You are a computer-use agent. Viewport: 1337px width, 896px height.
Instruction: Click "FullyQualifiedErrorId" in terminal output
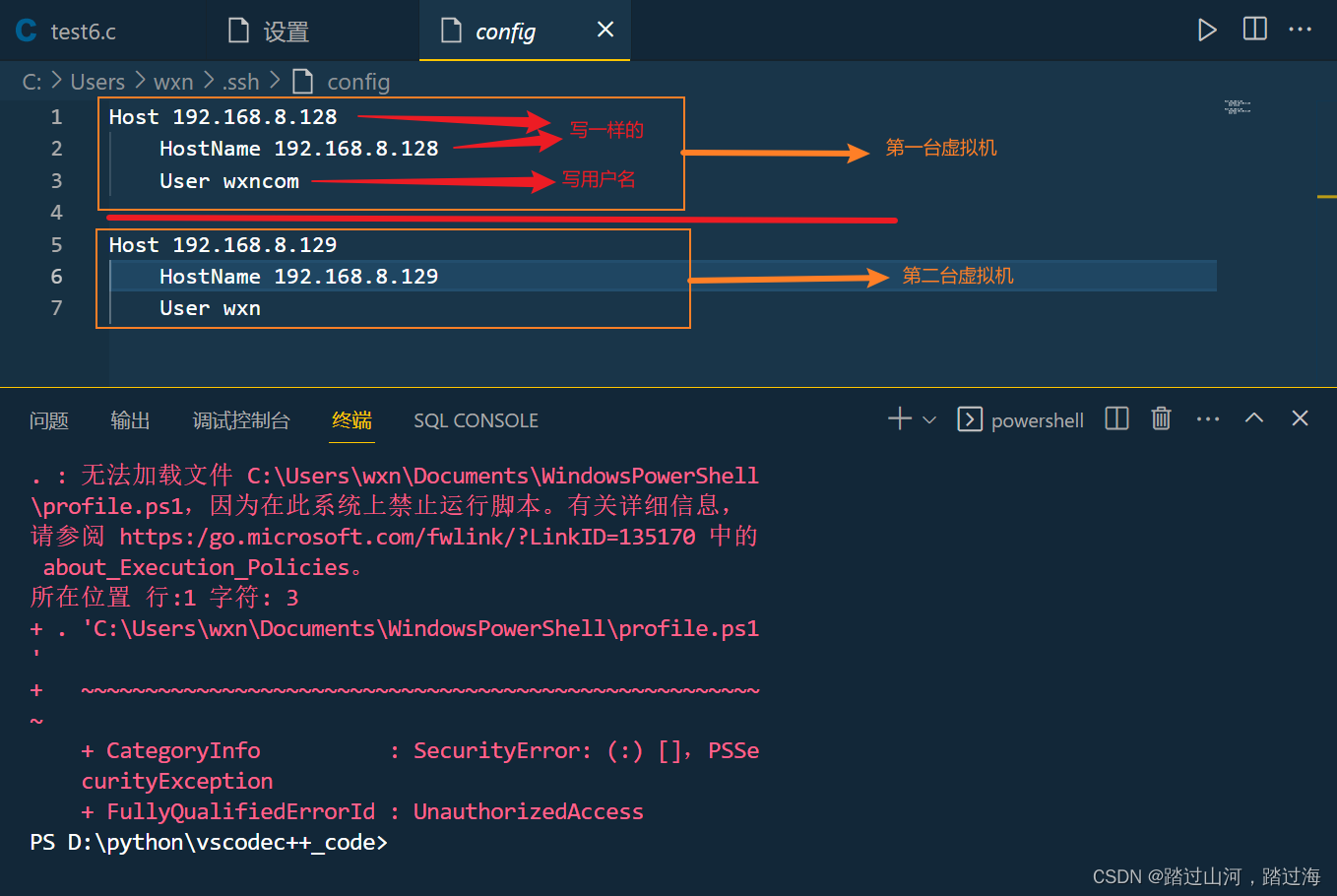click(x=241, y=812)
